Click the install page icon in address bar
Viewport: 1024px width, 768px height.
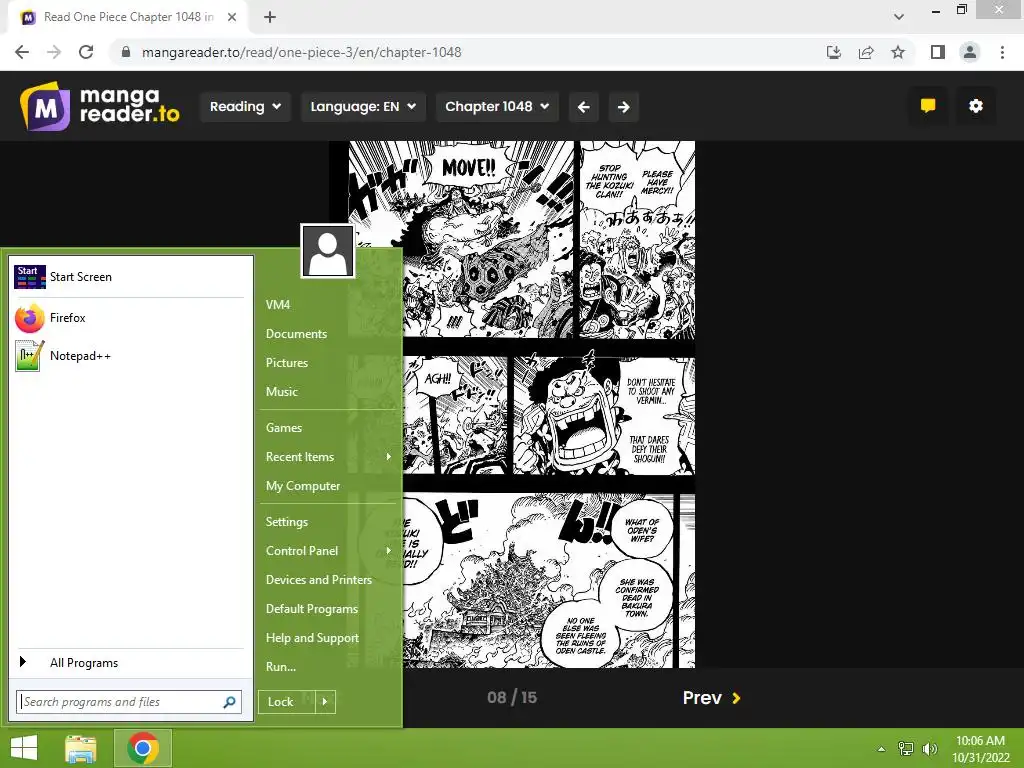[834, 52]
